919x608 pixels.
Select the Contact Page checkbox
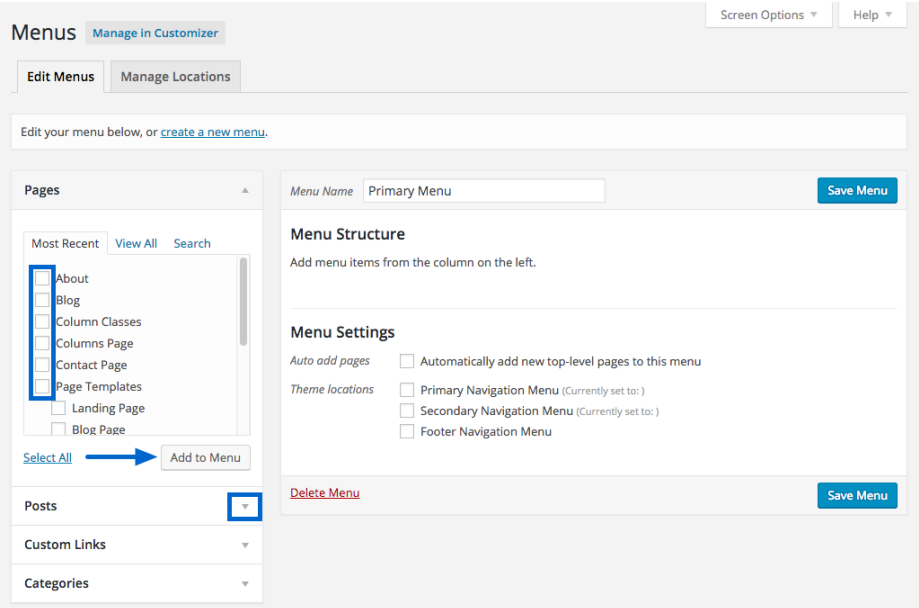point(42,365)
